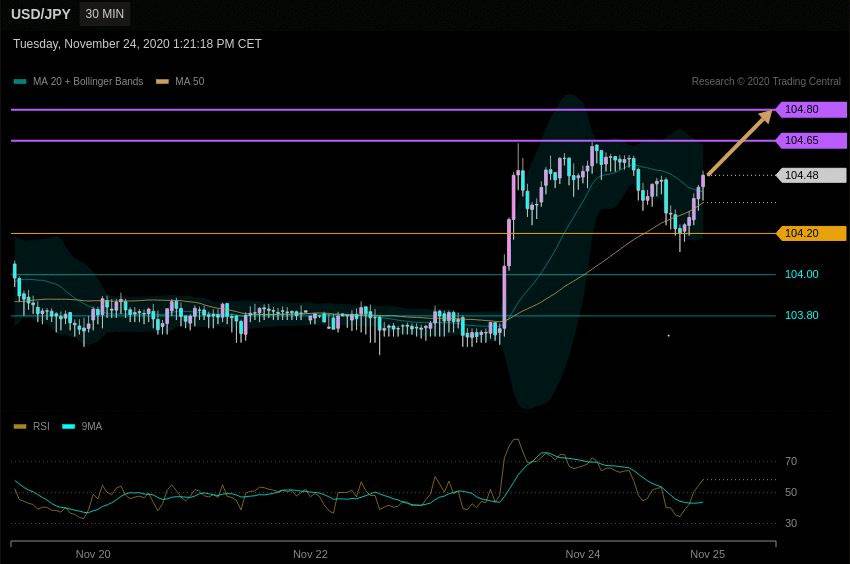850x564 pixels.
Task: Click the 104.65 resistance price tag
Action: [811, 140]
